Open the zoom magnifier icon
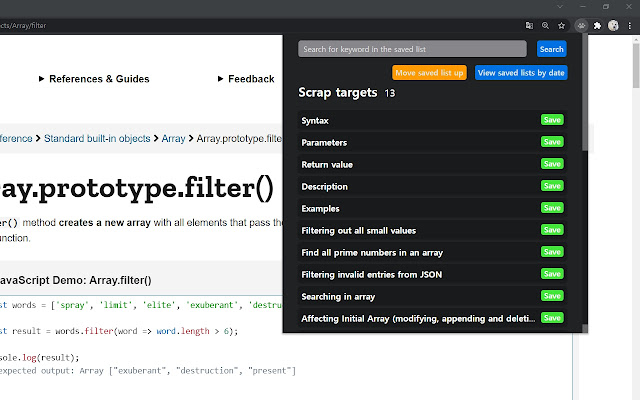The image size is (640, 400). coord(545,26)
